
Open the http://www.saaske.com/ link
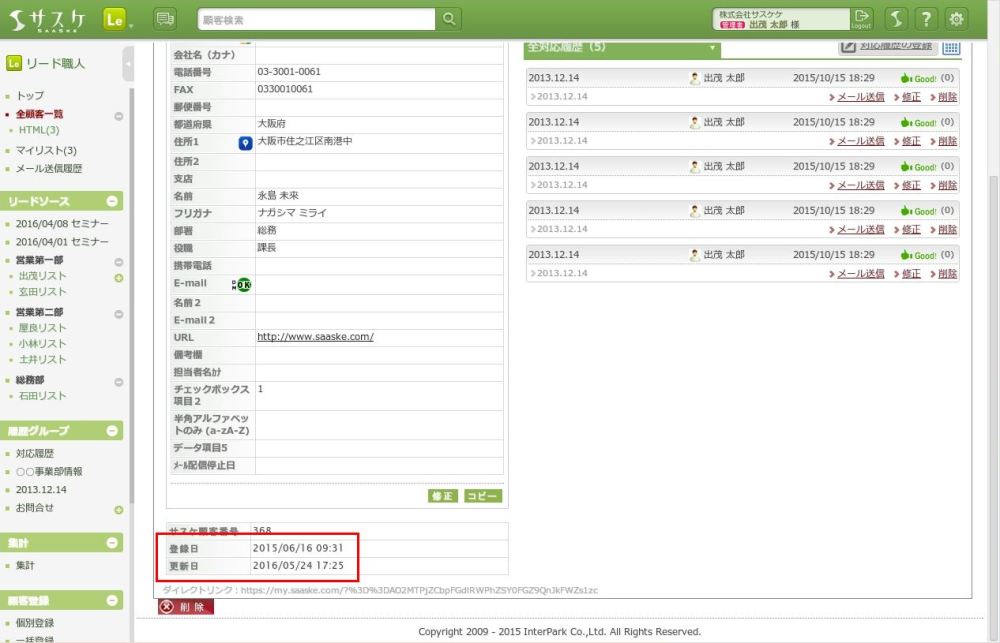[x=315, y=337]
